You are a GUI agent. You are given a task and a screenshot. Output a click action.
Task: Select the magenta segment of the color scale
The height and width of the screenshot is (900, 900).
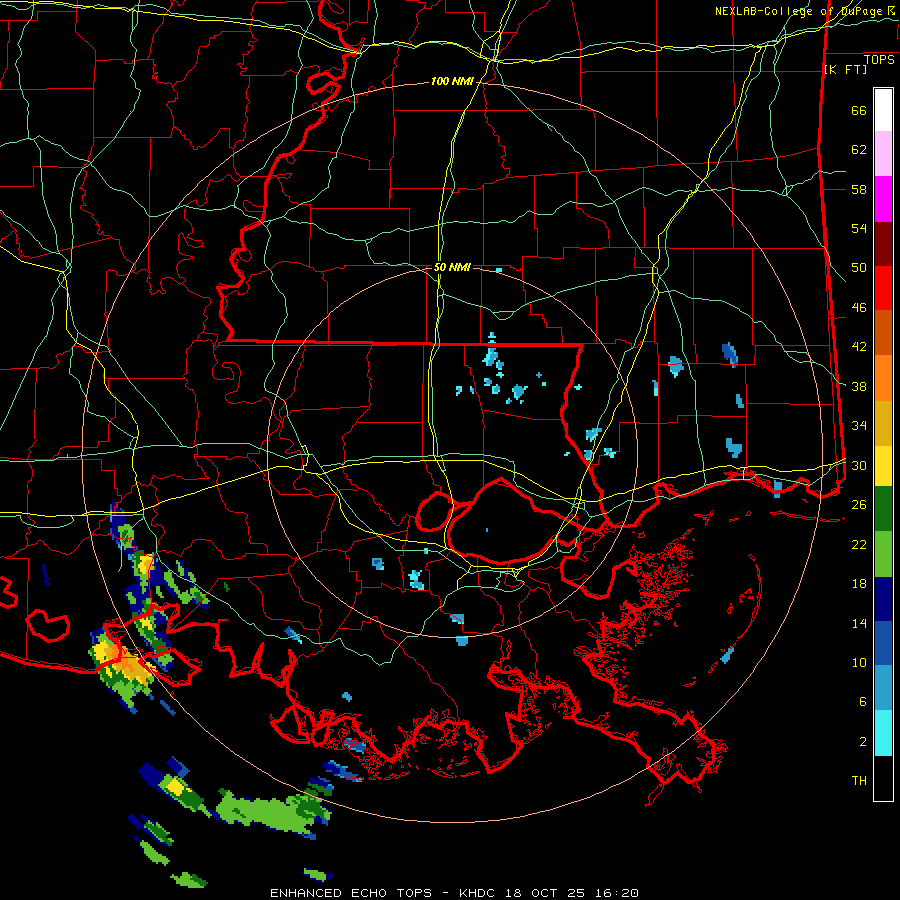pyautogui.click(x=883, y=199)
